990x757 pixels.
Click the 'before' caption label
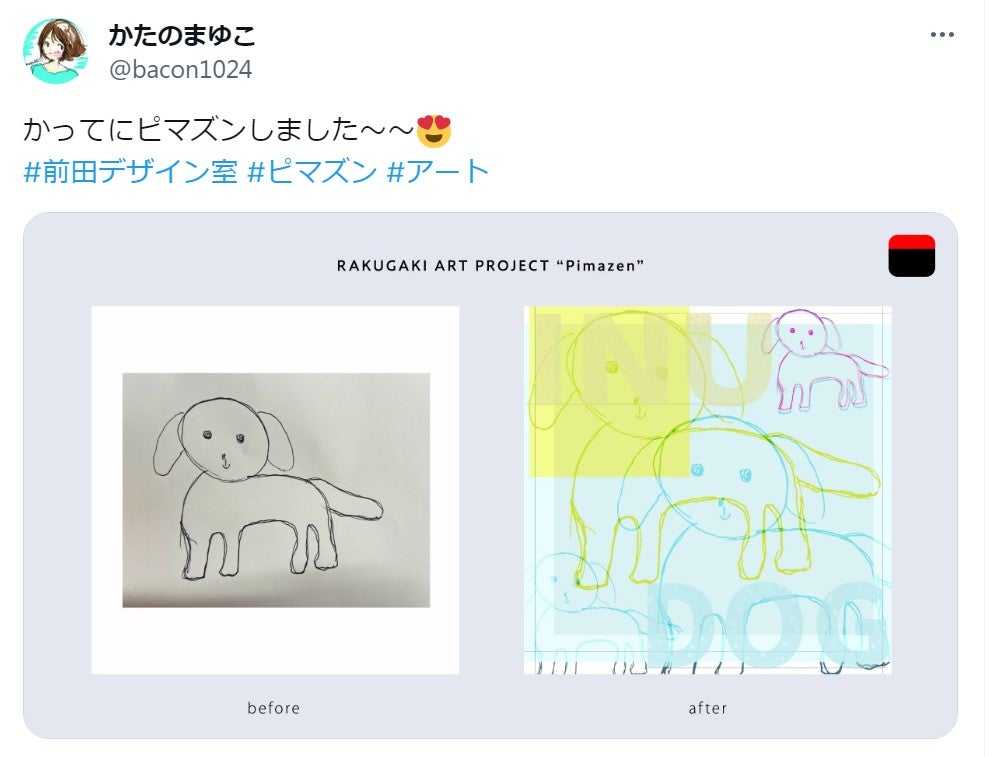coord(273,708)
